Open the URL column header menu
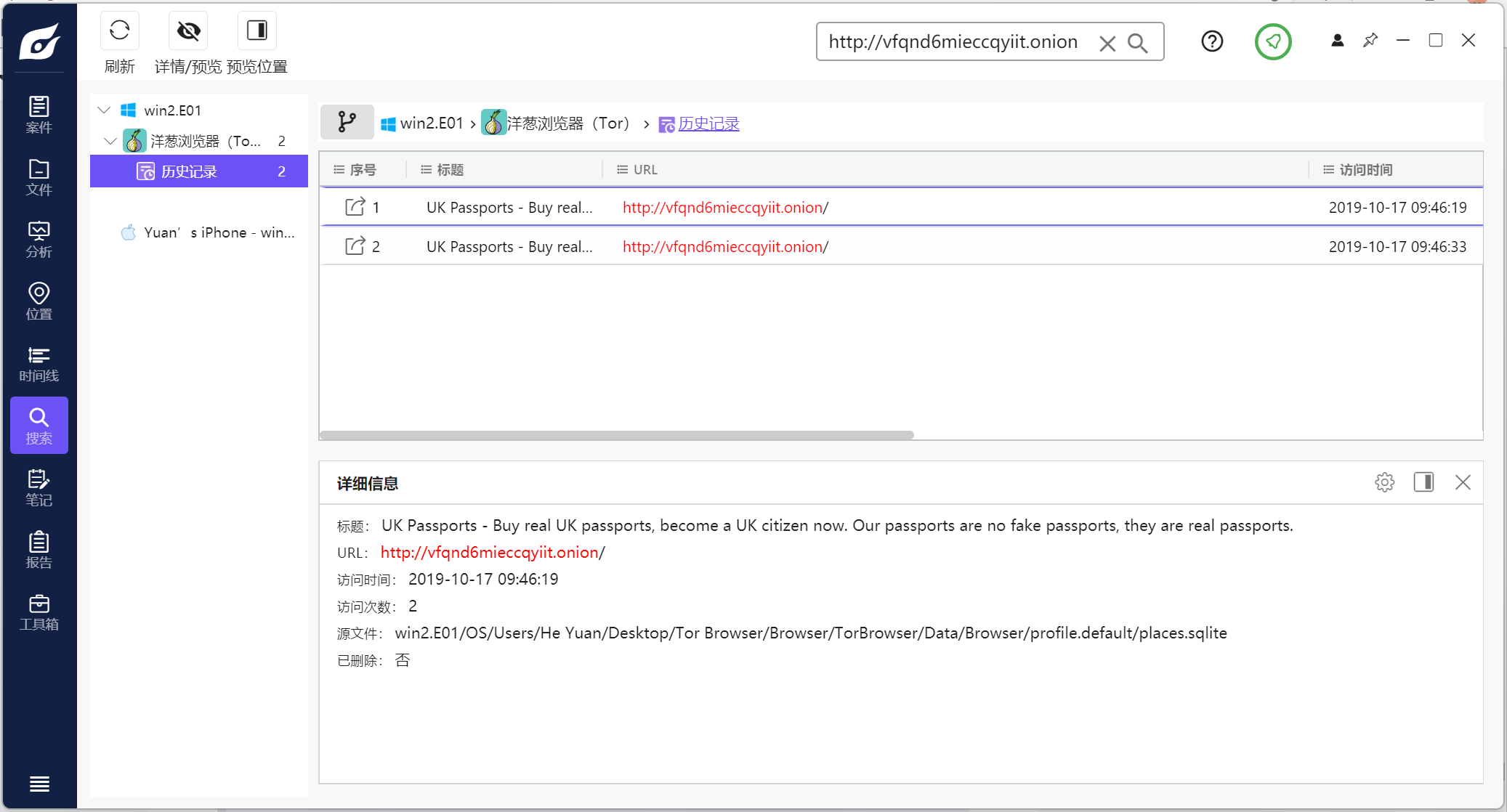The height and width of the screenshot is (812, 1507). click(x=622, y=169)
